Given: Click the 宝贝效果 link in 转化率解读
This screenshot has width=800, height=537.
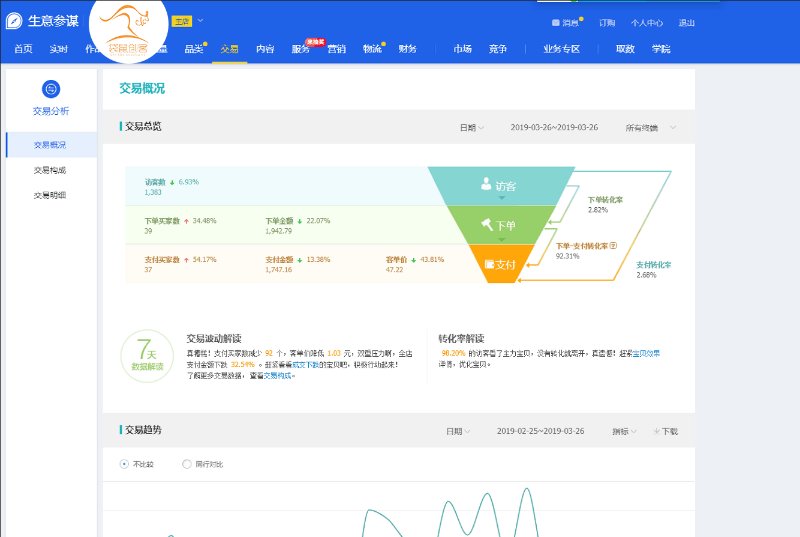Looking at the screenshot, I should (646, 353).
